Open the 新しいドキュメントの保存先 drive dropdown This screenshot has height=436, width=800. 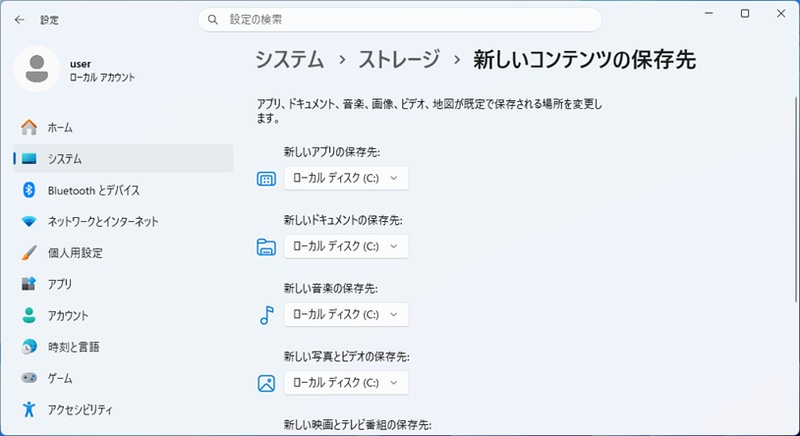(346, 246)
